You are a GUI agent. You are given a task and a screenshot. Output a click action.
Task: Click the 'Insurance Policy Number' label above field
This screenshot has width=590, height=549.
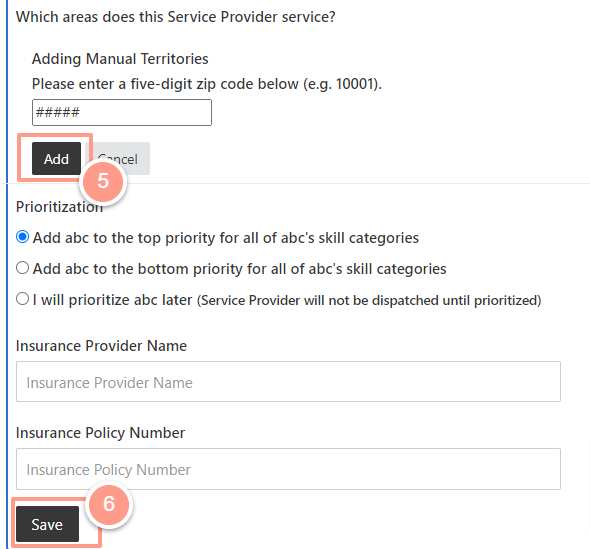(100, 433)
